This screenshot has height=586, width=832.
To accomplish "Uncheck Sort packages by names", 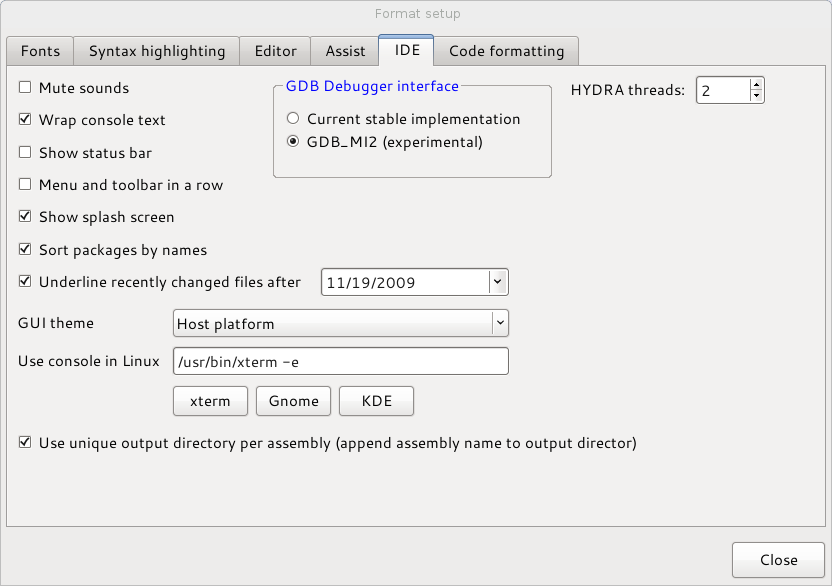I will (x=26, y=250).
